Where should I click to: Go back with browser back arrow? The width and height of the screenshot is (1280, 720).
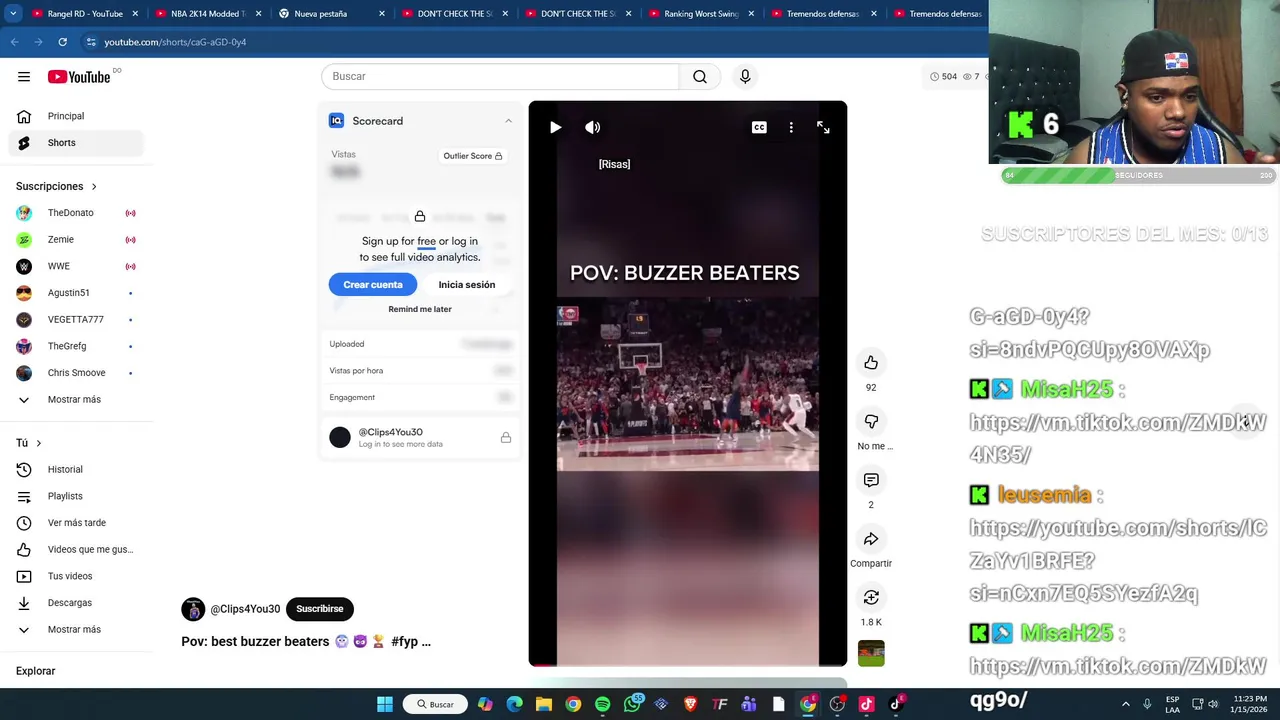[14, 42]
